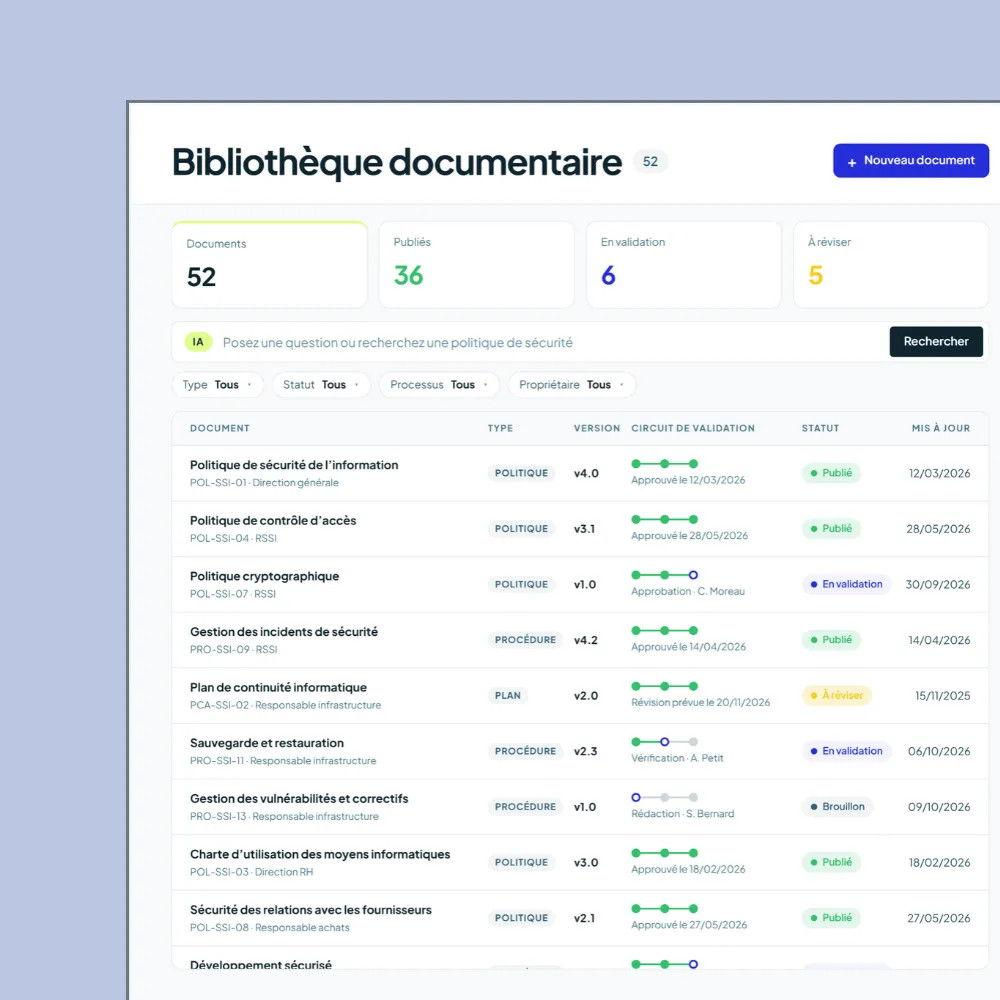
Task: Create a new document with Nouveau document
Action: (911, 161)
